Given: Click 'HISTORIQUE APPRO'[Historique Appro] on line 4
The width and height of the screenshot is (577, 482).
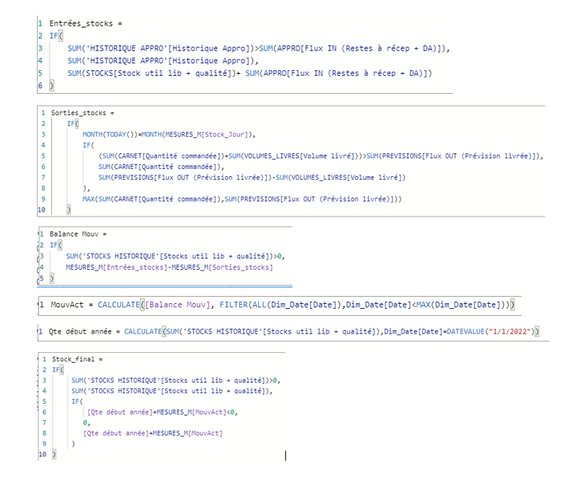Looking at the screenshot, I should [168, 61].
